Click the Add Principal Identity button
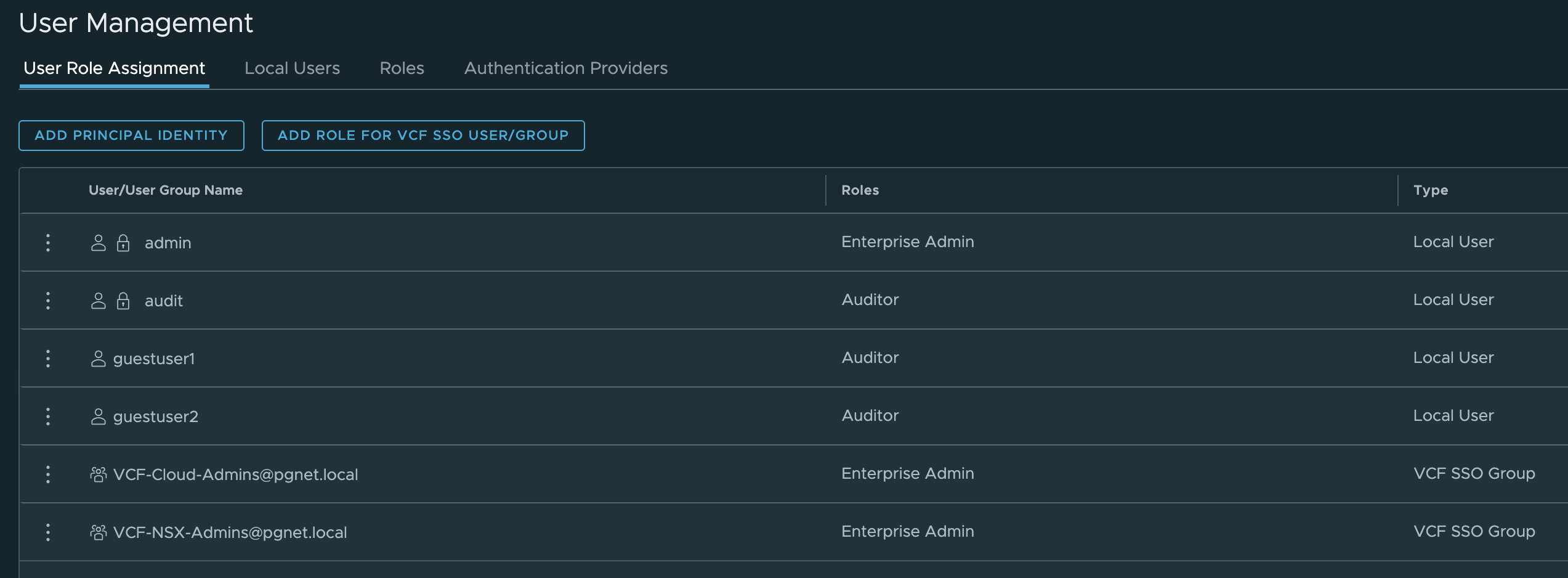Image resolution: width=1568 pixels, height=578 pixels. coord(131,136)
